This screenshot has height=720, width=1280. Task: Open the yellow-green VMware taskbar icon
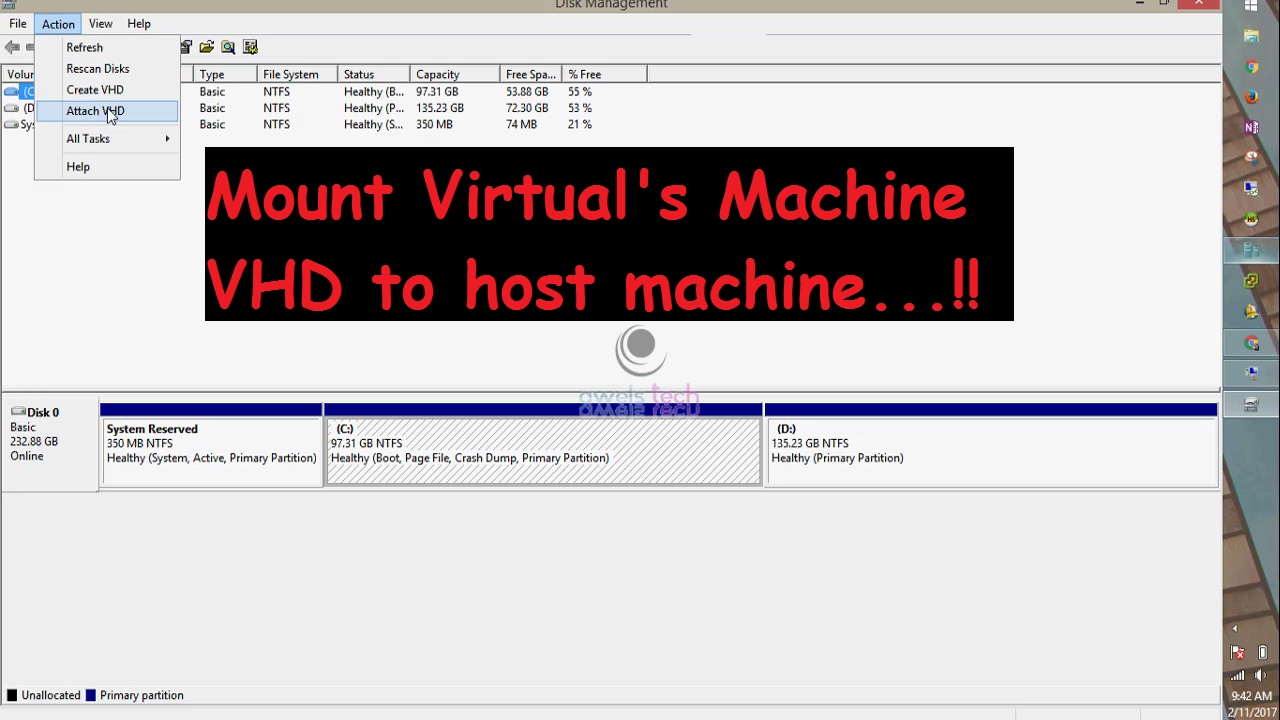(x=1251, y=281)
